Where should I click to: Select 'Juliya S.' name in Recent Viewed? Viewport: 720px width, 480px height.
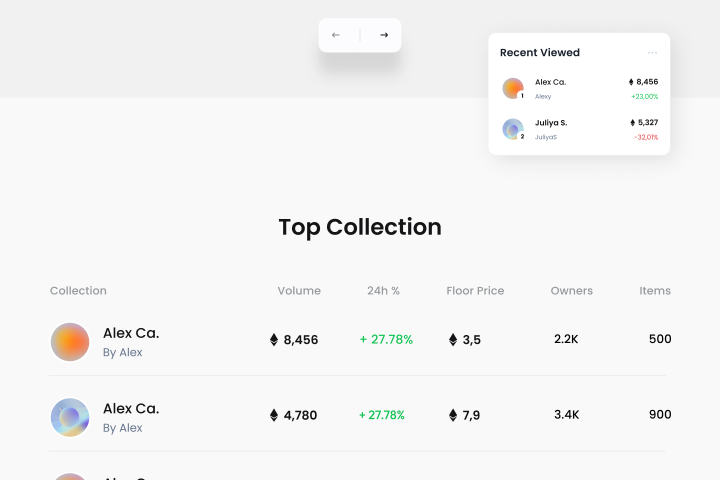[x=551, y=123]
